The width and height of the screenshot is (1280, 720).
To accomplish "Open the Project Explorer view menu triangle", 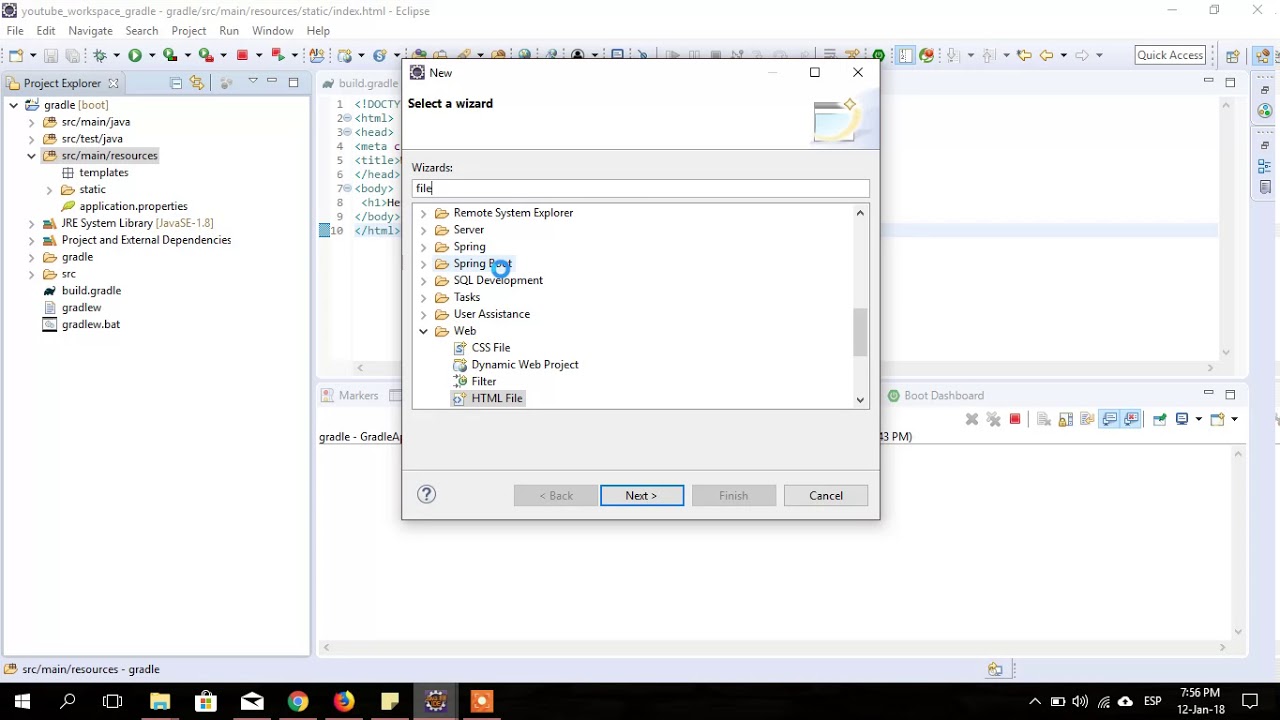I will [x=253, y=81].
